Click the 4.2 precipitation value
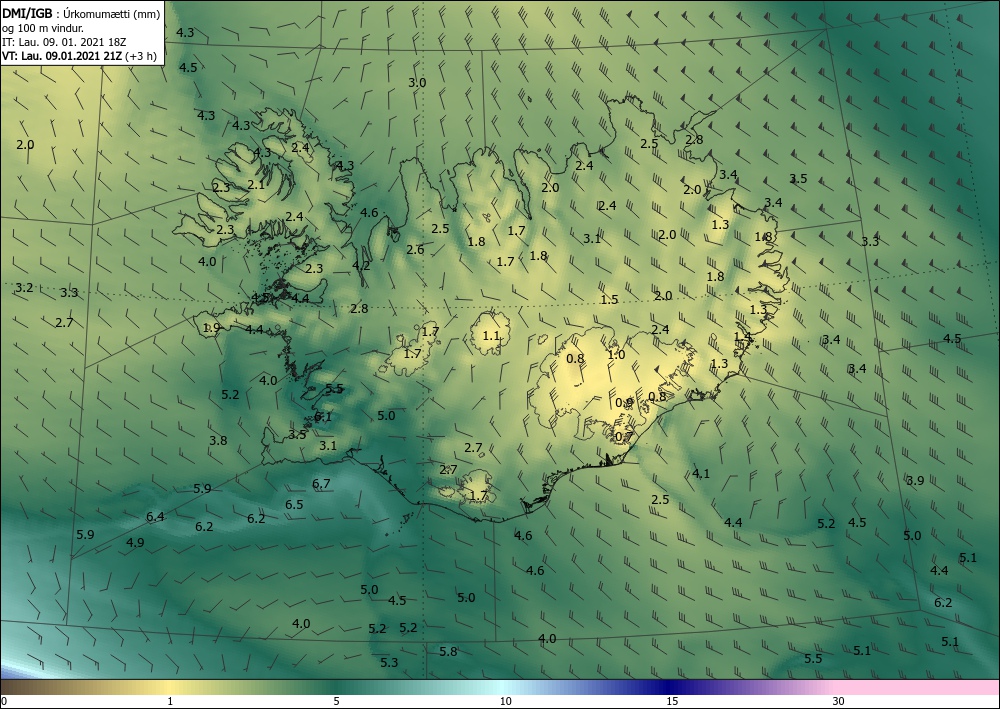Viewport: 1000px width, 709px height. 361,266
